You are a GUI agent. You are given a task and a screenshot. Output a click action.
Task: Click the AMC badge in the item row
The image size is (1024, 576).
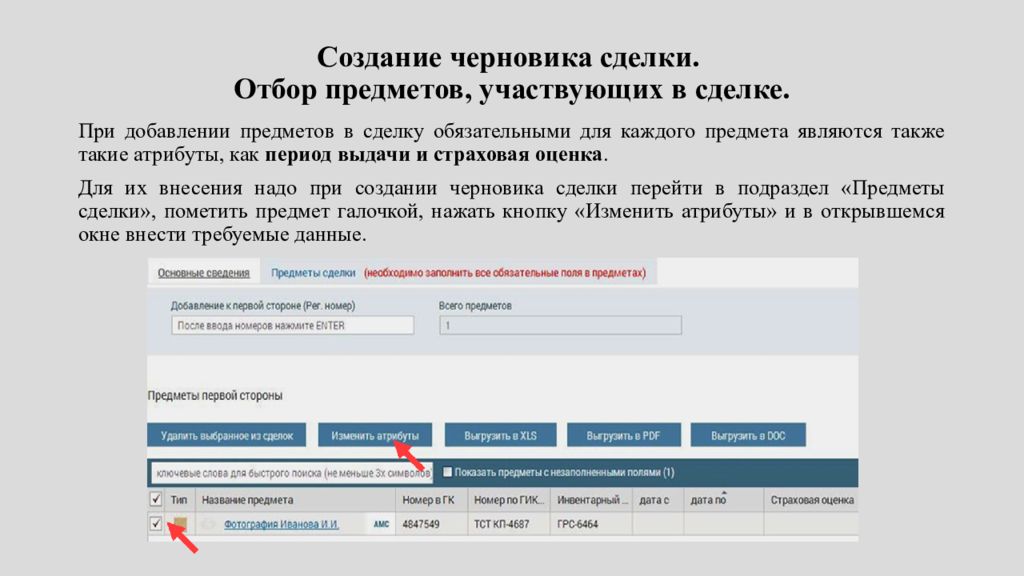tap(381, 523)
